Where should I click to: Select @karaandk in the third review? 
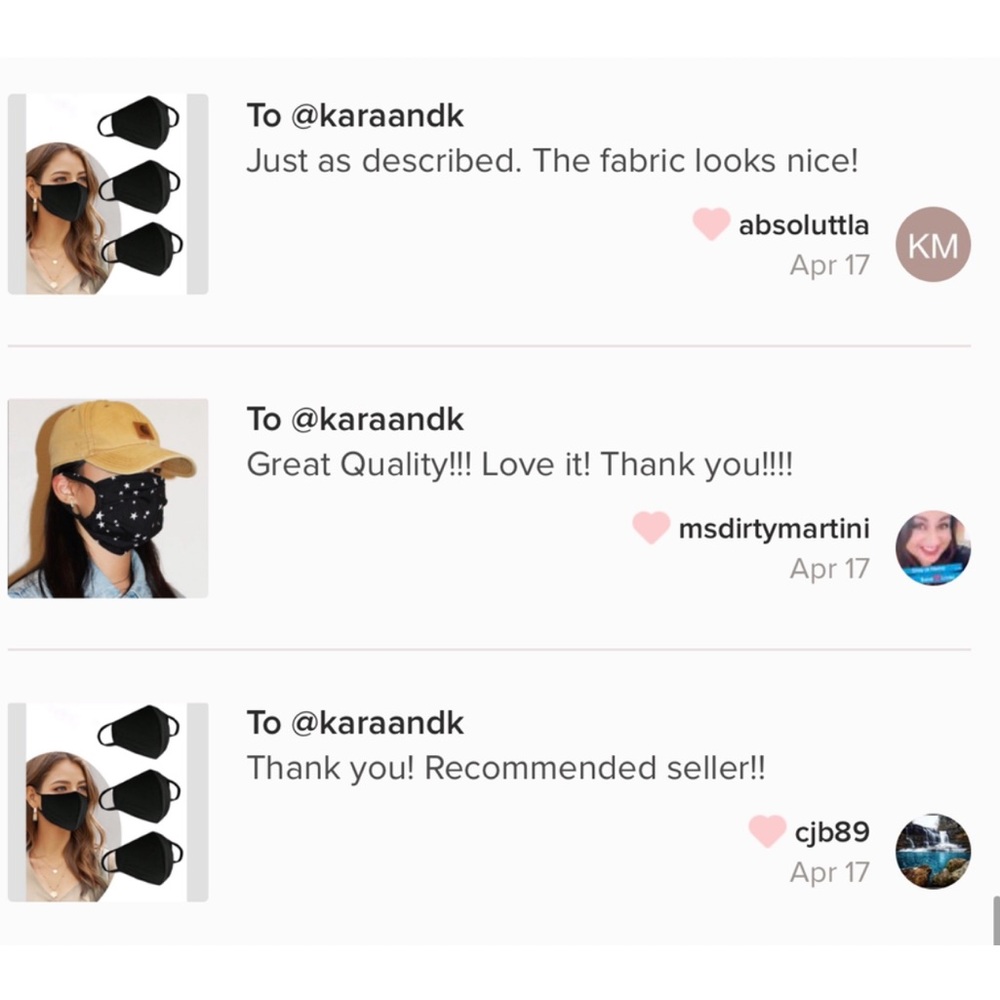tap(377, 723)
